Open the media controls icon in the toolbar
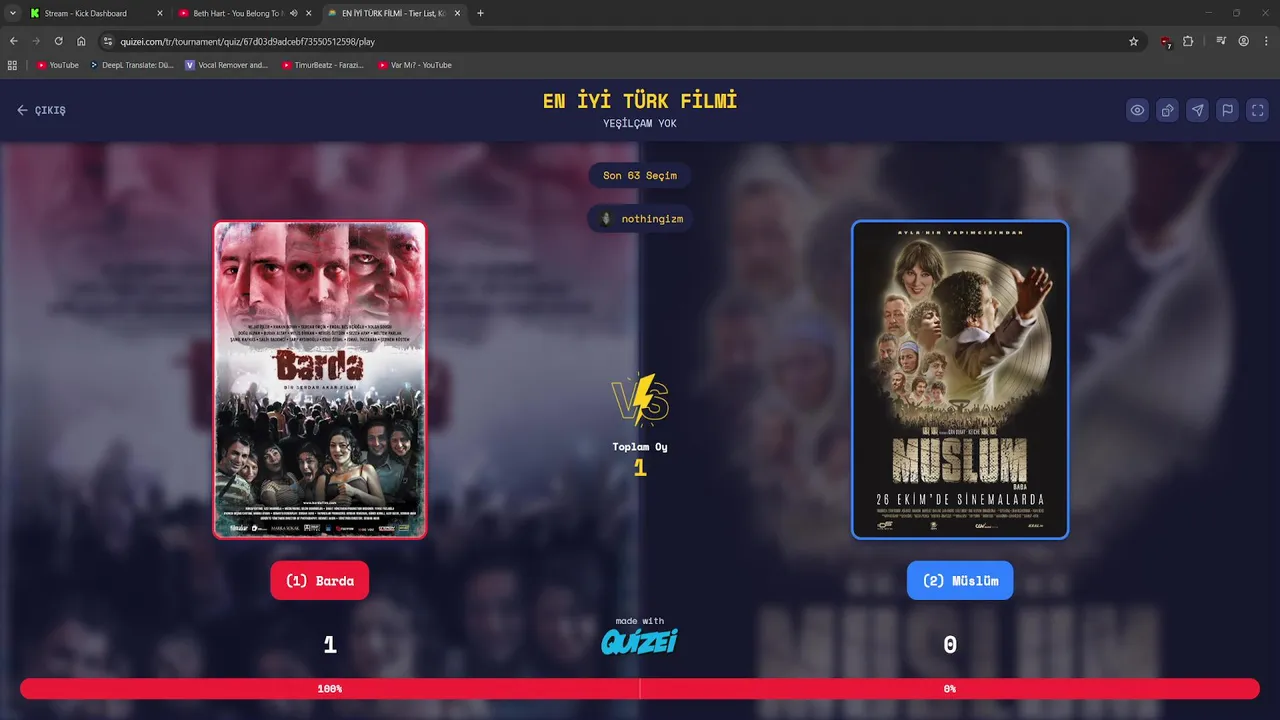The height and width of the screenshot is (720, 1280). (1221, 41)
